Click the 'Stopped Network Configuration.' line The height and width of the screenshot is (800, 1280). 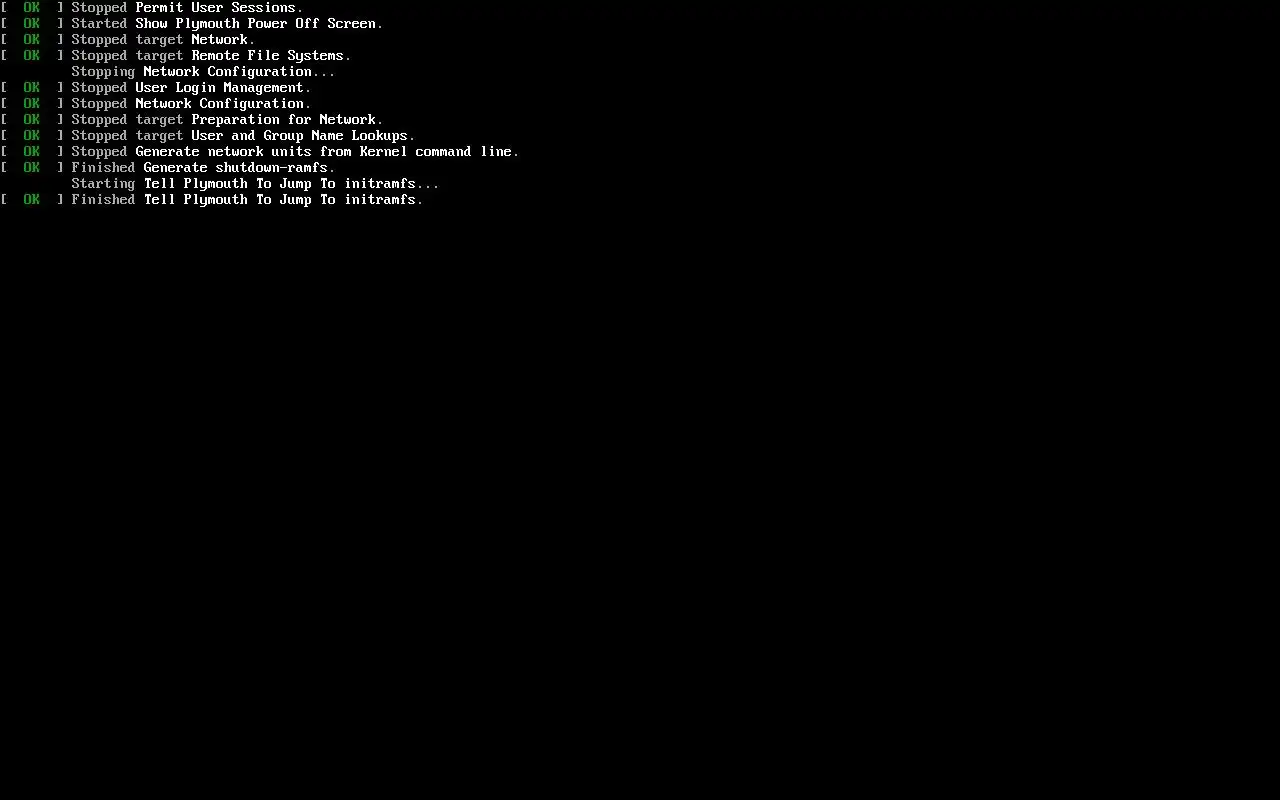[156, 103]
